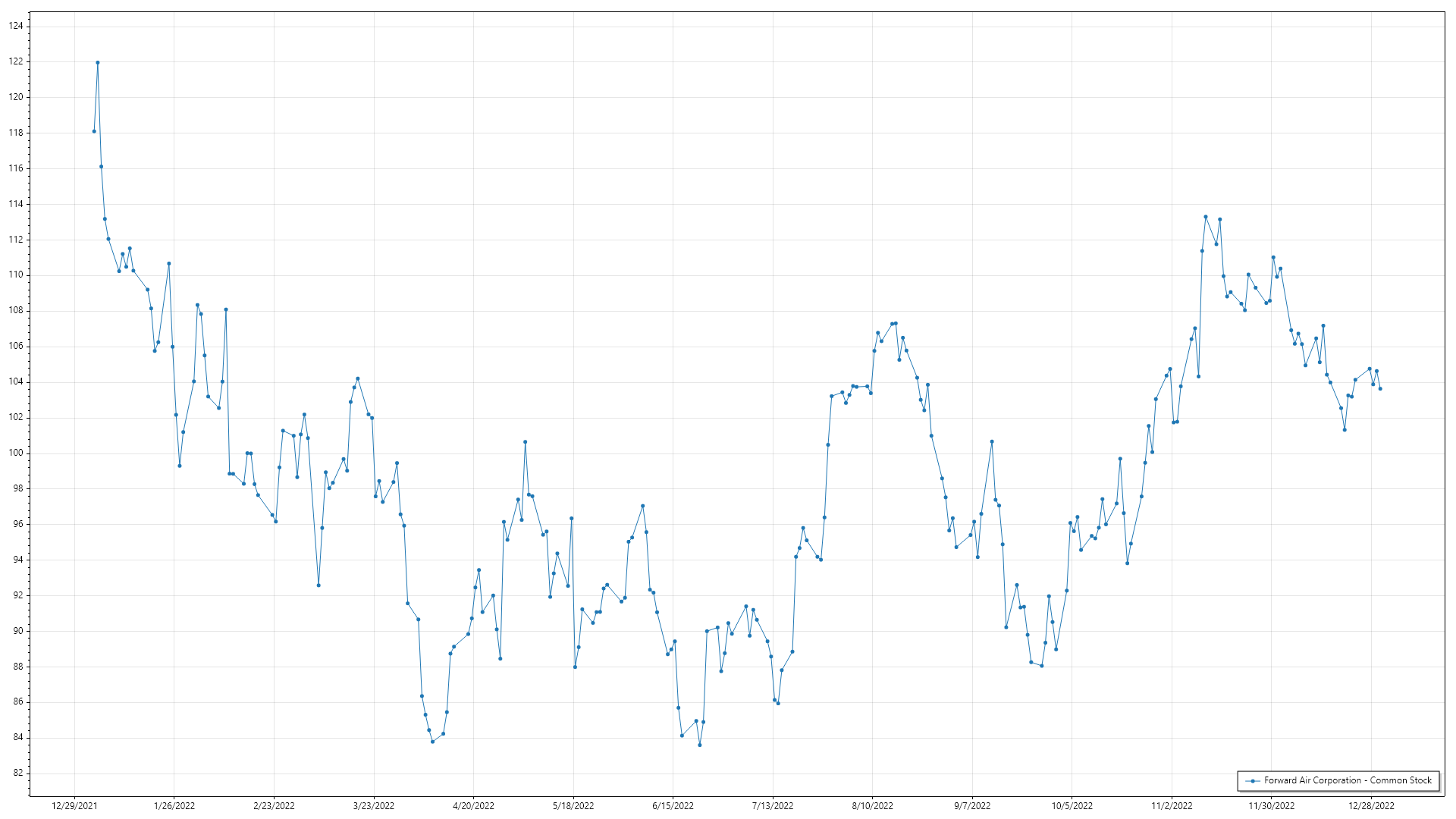1456x819 pixels.
Task: Click the last data point of the series
Action: coord(1380,389)
